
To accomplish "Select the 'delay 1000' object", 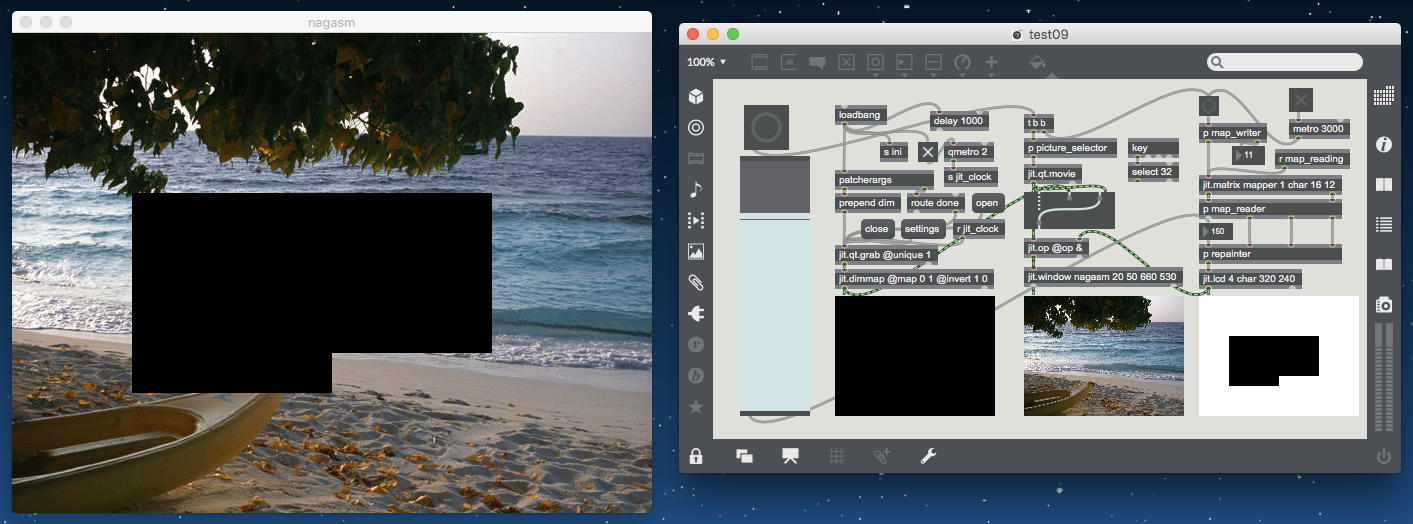I will click(x=959, y=121).
